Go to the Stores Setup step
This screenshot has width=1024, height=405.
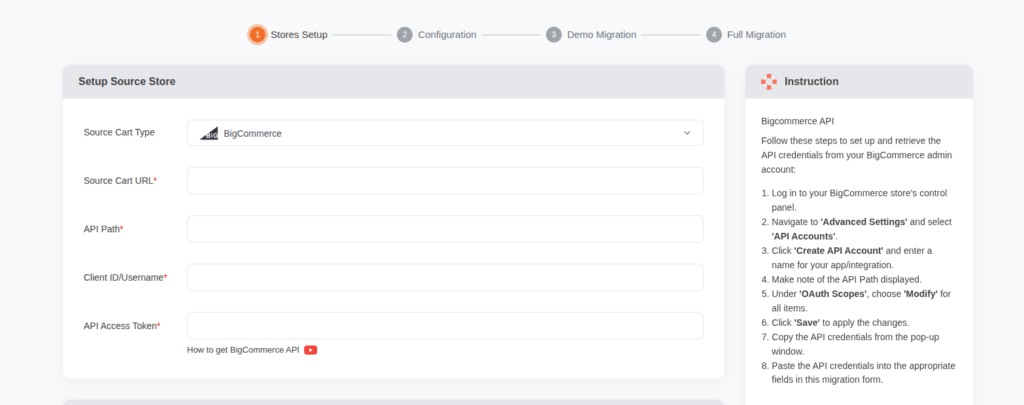tap(299, 35)
